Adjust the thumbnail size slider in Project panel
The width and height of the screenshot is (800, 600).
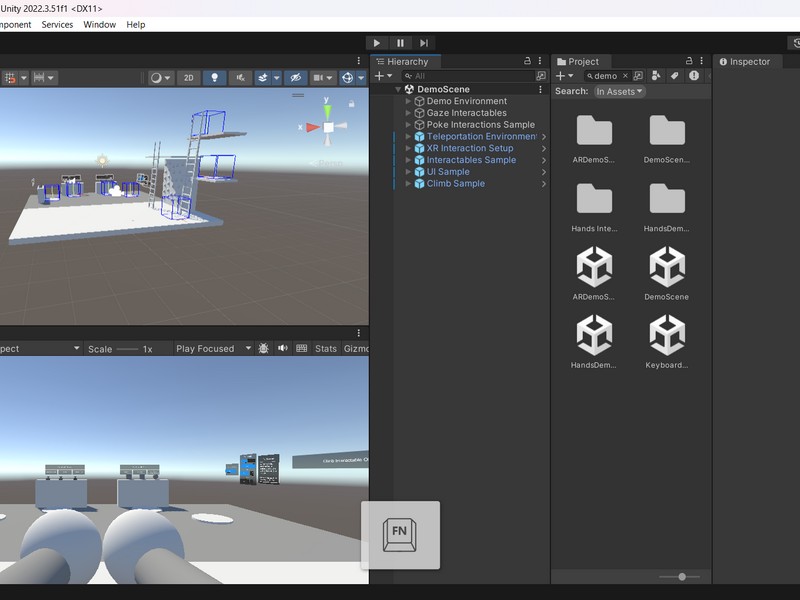coord(683,576)
